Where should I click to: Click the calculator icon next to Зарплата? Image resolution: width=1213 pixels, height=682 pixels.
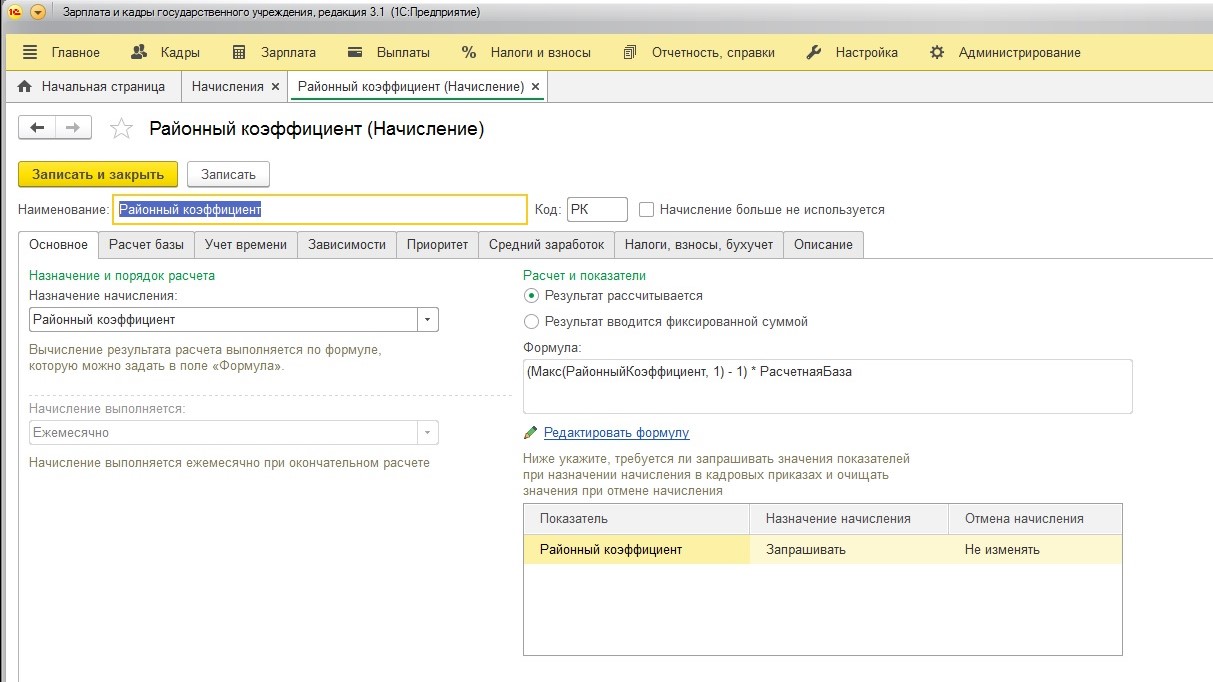239,52
